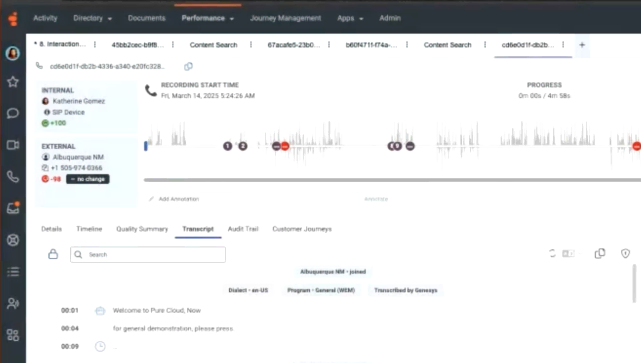The height and width of the screenshot is (363, 641).
Task: Open options menu for 8. Interaction tab
Action: click(x=95, y=45)
